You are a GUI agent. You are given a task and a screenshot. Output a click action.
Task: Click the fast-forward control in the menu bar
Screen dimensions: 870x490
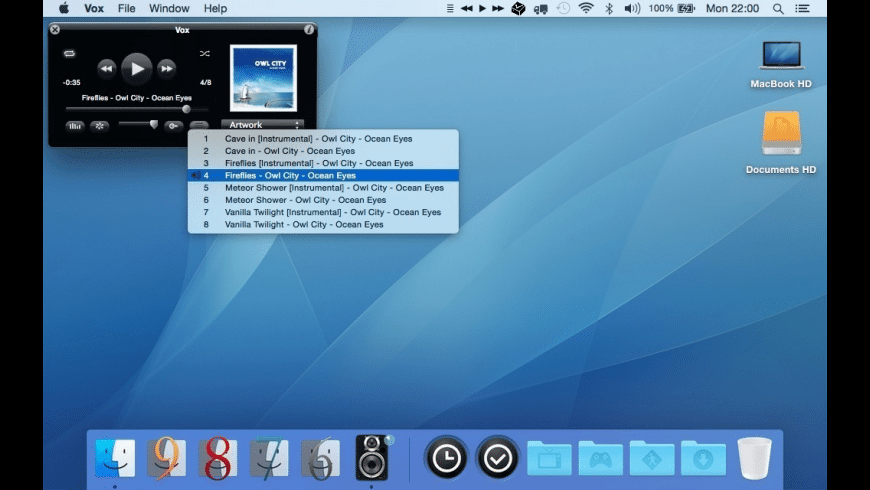498,8
